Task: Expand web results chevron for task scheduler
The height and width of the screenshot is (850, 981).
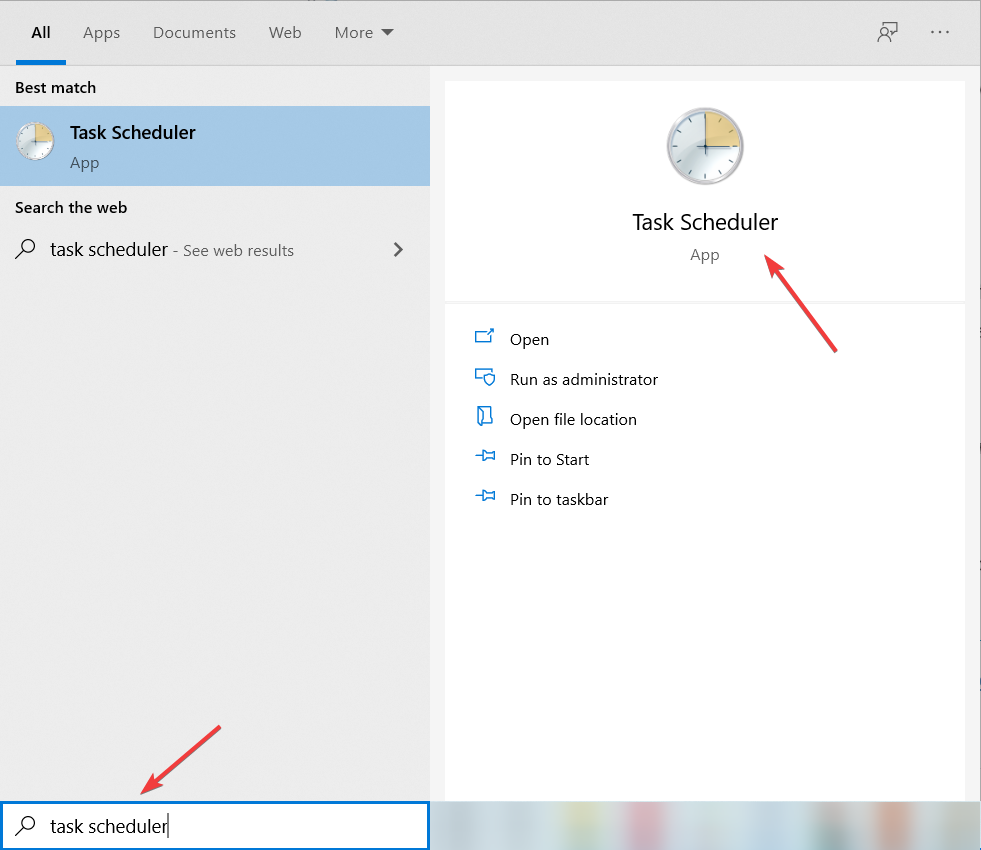Action: [x=398, y=250]
